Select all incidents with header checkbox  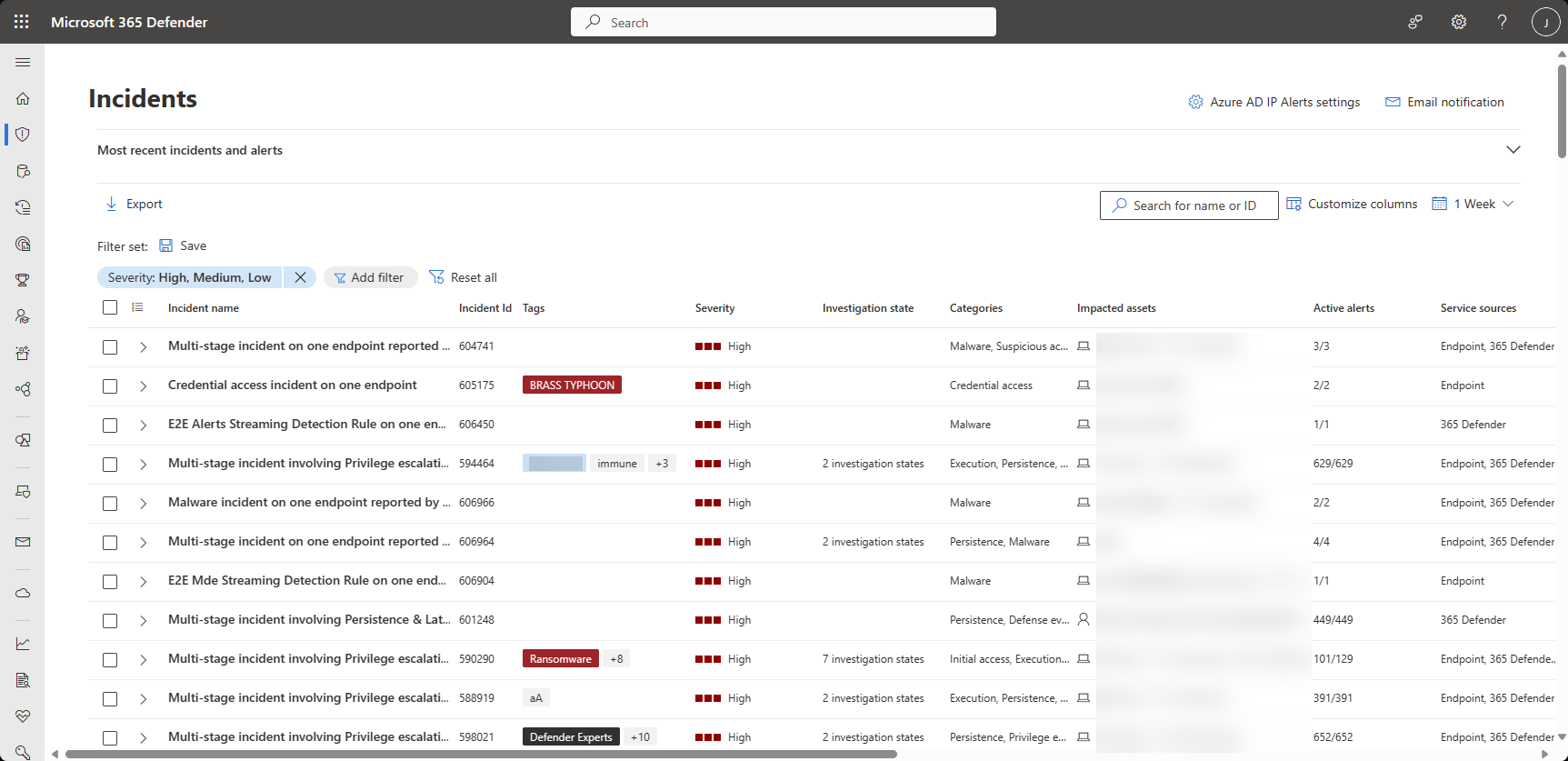110,307
